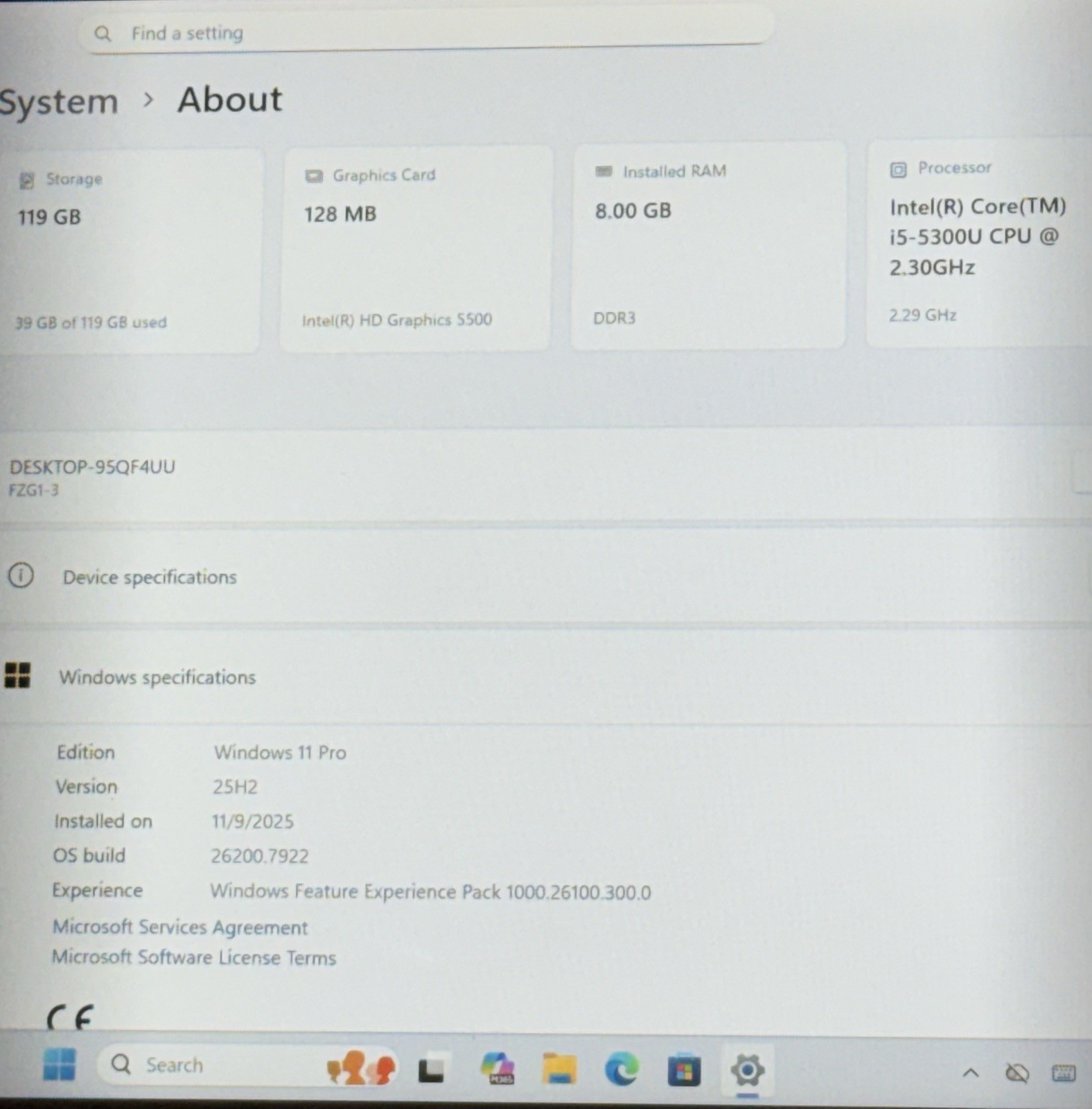Click the Processor chip icon
Image resolution: width=1092 pixels, height=1109 pixels.
[x=898, y=170]
